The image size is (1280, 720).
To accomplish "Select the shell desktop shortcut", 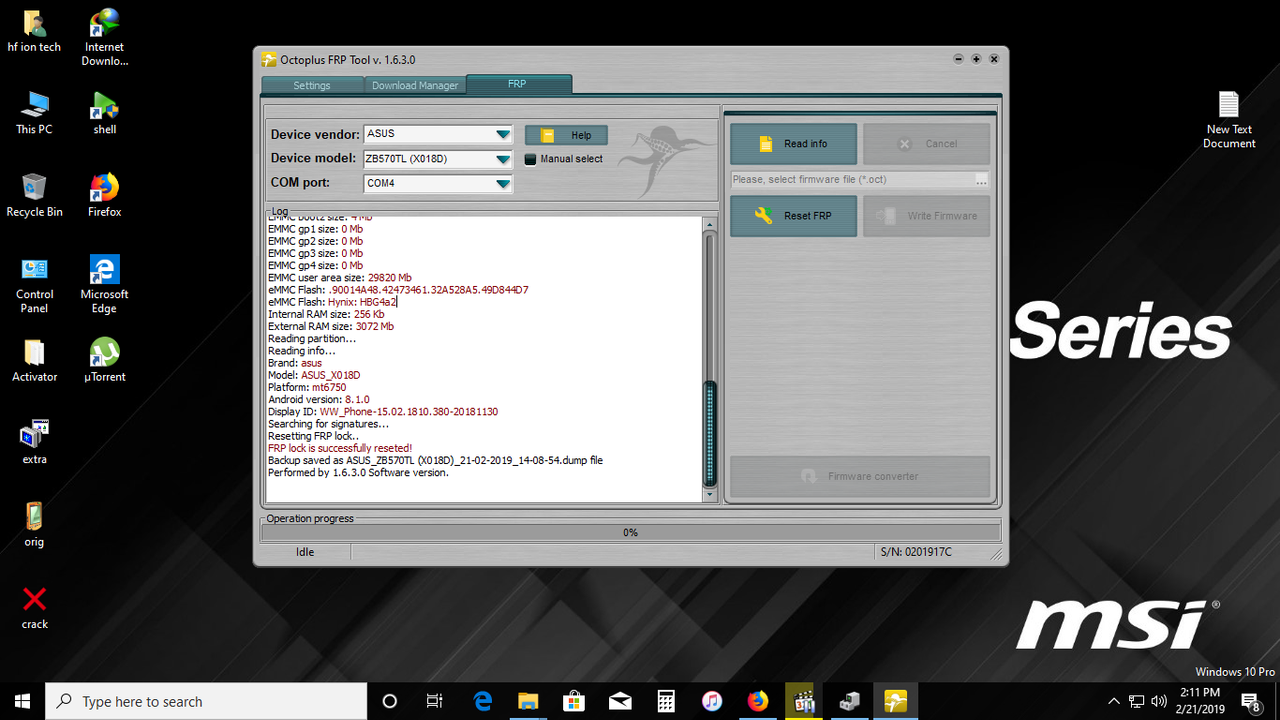I will click(x=104, y=113).
